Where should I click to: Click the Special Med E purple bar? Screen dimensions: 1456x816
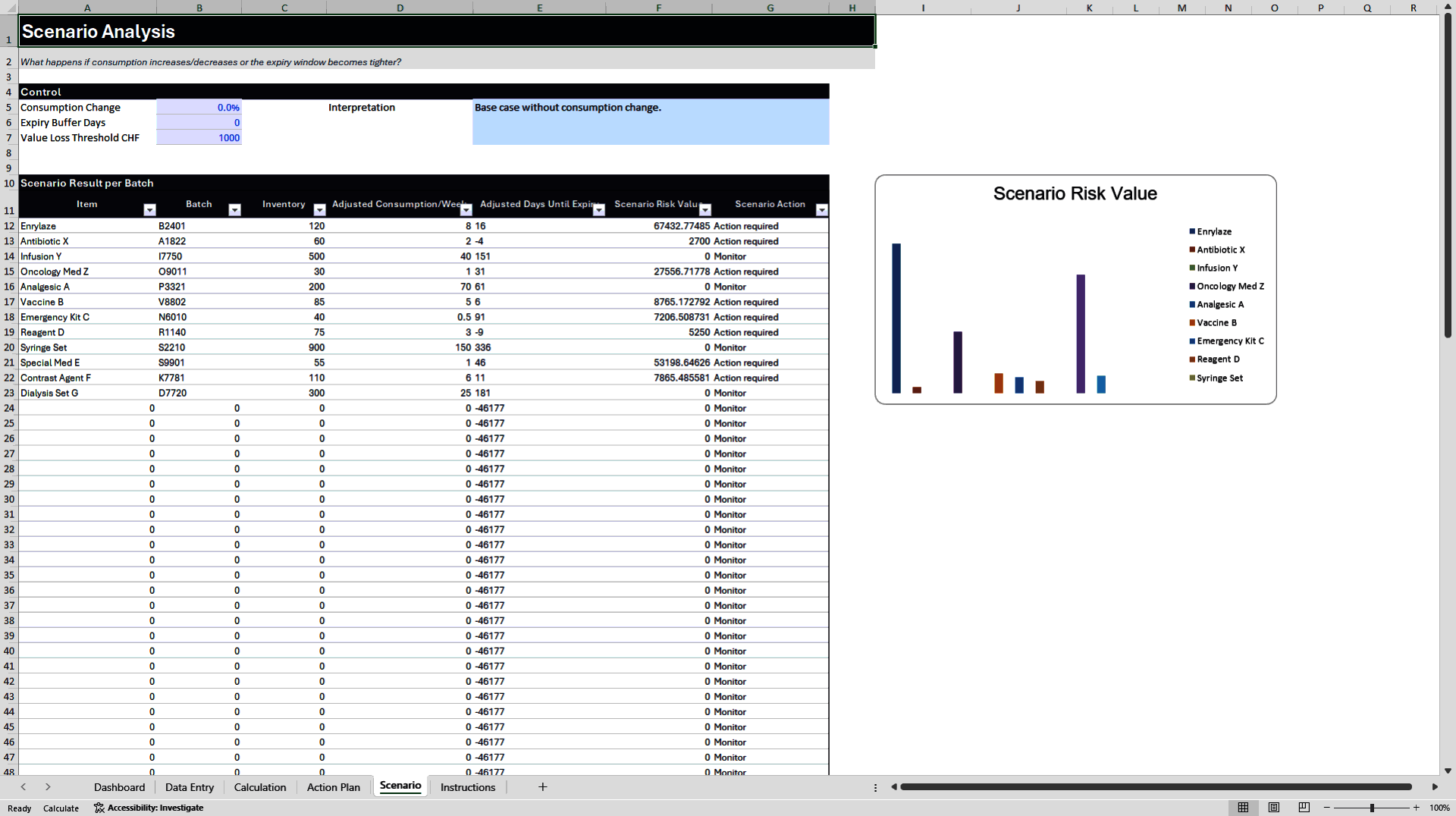(1081, 334)
